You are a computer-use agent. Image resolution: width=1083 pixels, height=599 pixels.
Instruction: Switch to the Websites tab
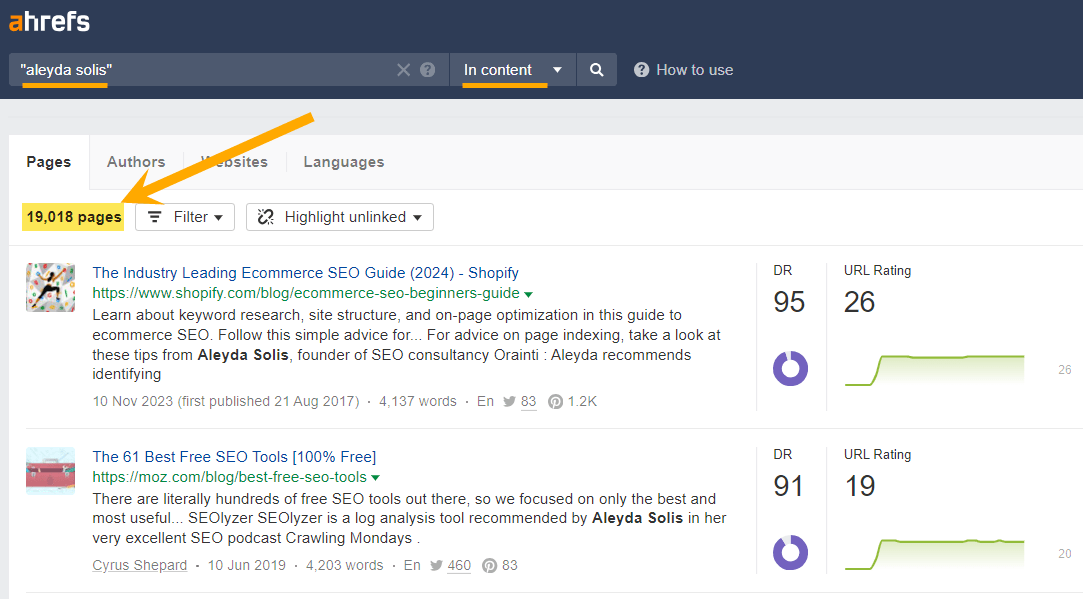coord(234,161)
